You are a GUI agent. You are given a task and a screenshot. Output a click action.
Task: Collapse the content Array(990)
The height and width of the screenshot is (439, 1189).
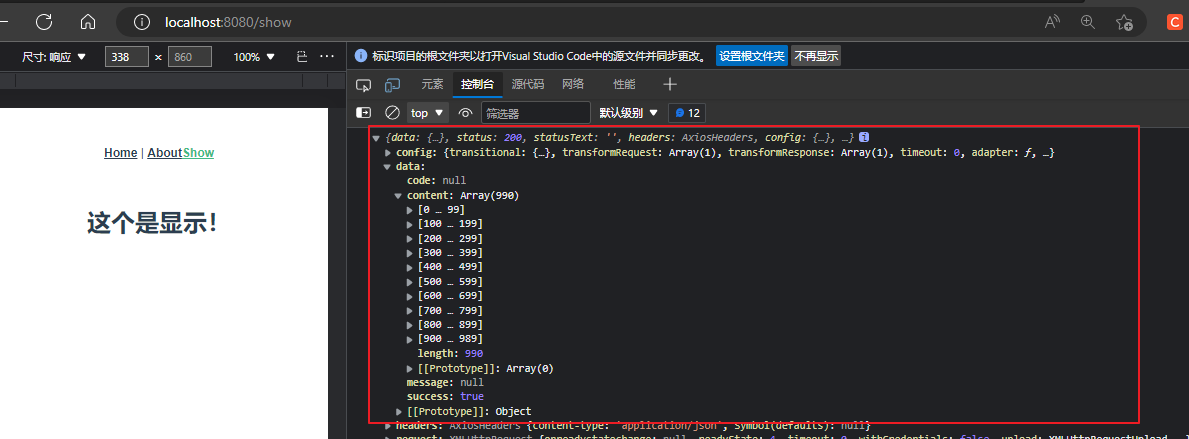click(x=399, y=196)
